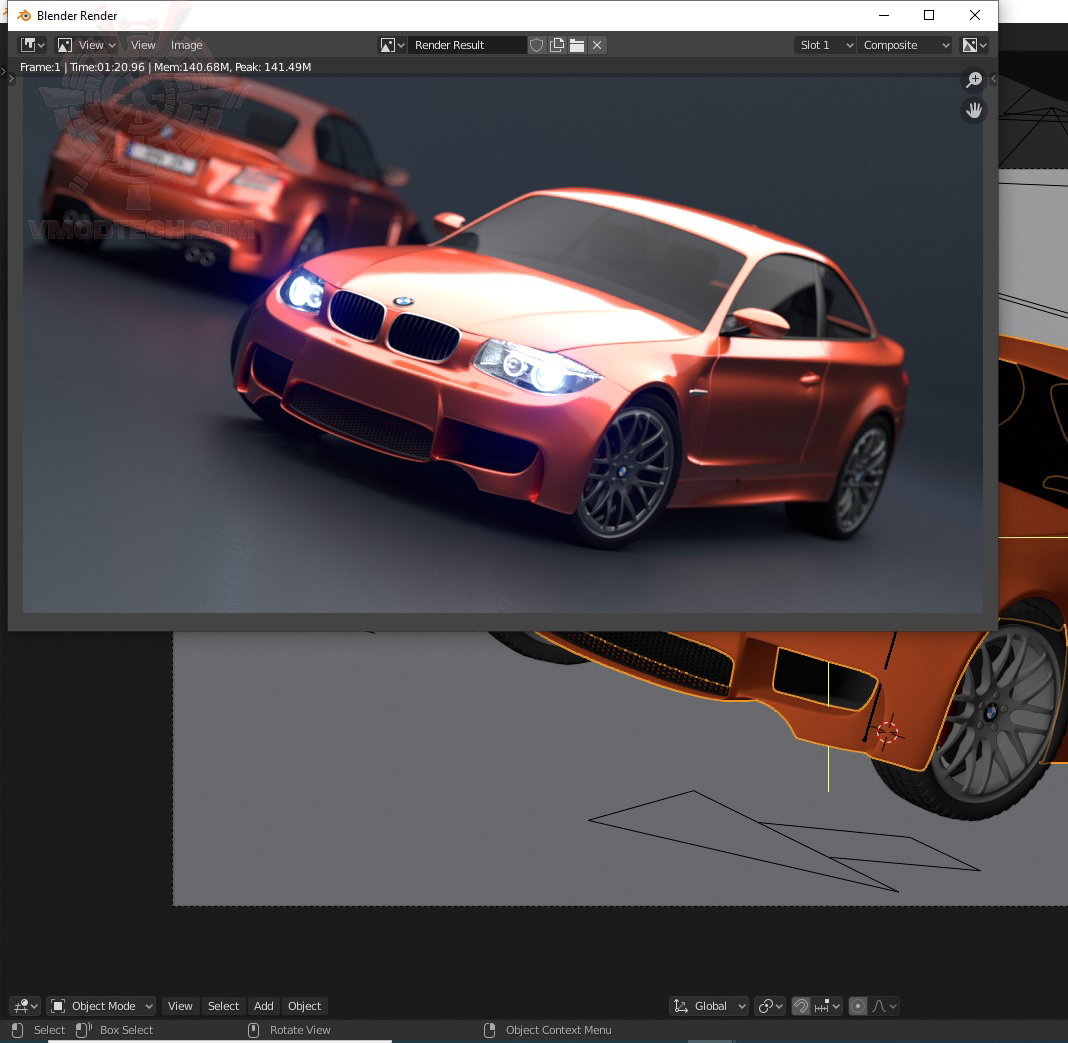1068x1043 pixels.
Task: Open the display channels dropdown icon
Action: tap(974, 45)
